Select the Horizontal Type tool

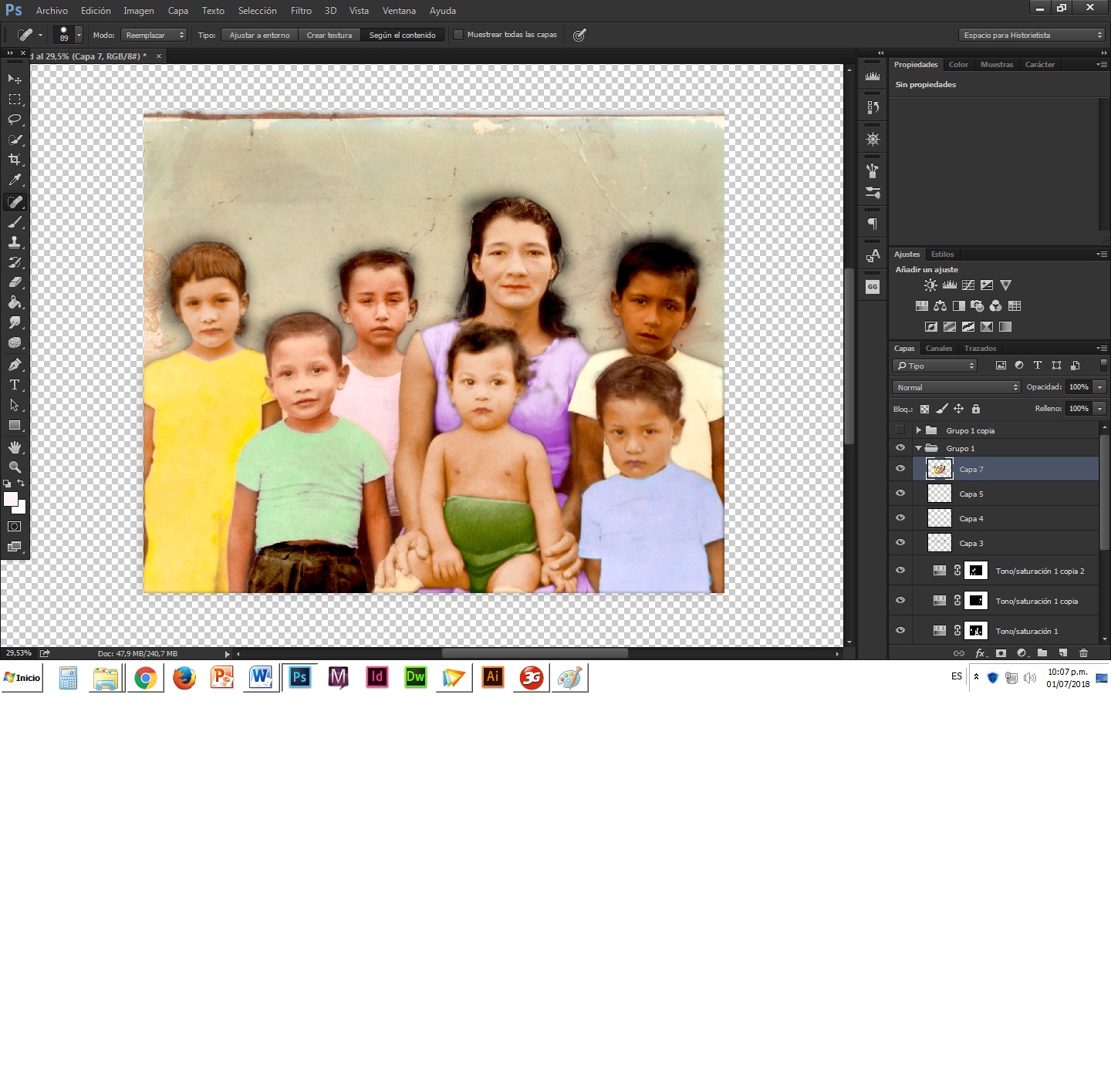tap(15, 384)
